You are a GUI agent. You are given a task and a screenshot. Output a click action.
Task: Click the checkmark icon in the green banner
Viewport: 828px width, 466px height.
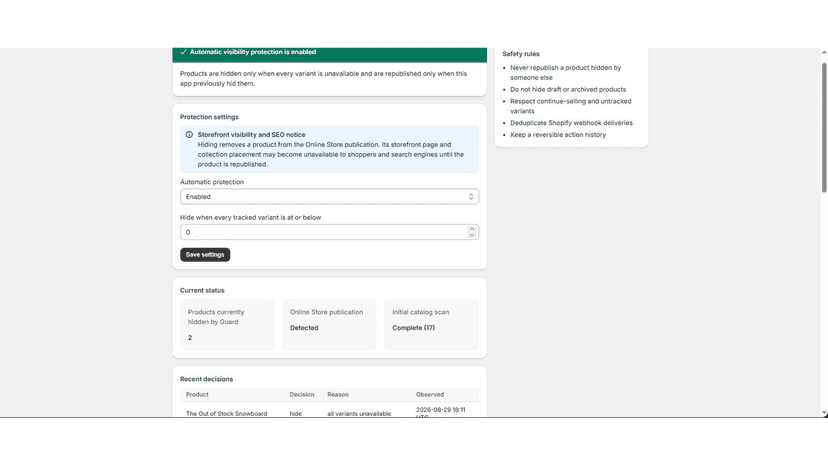tap(183, 52)
